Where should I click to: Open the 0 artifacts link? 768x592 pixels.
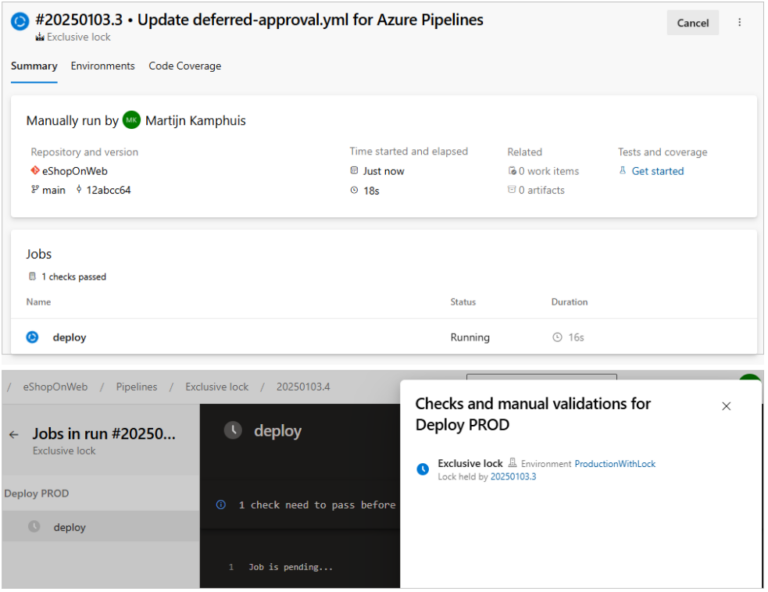(x=541, y=190)
